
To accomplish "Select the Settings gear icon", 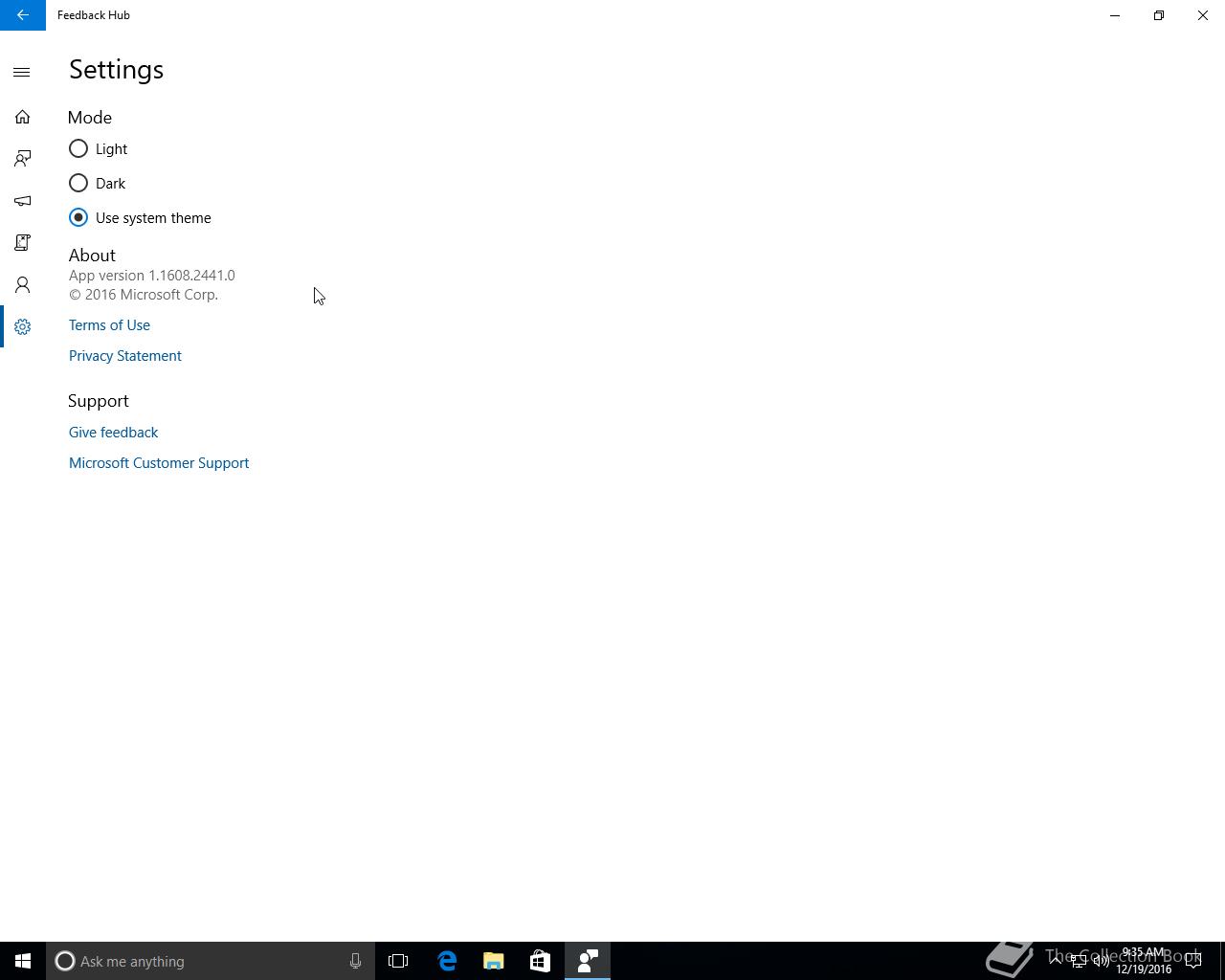I will point(22,327).
